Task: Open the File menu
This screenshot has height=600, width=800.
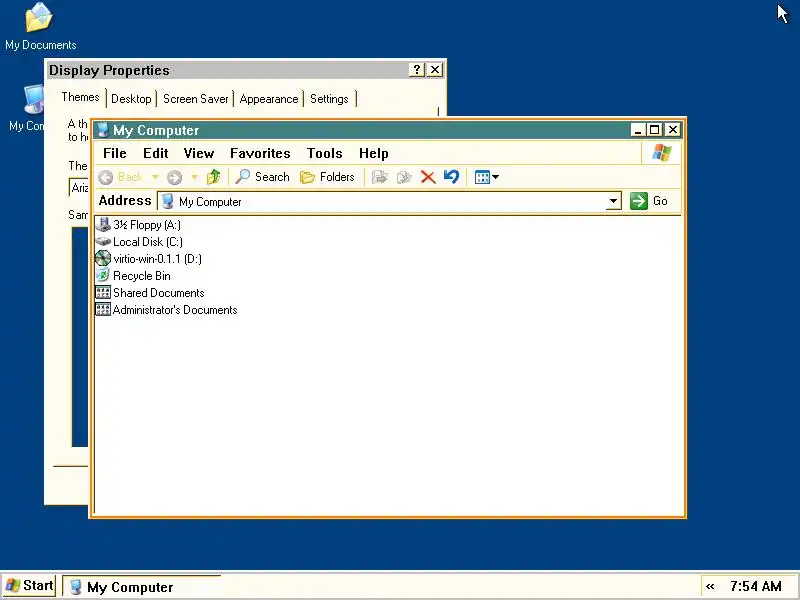Action: [115, 154]
